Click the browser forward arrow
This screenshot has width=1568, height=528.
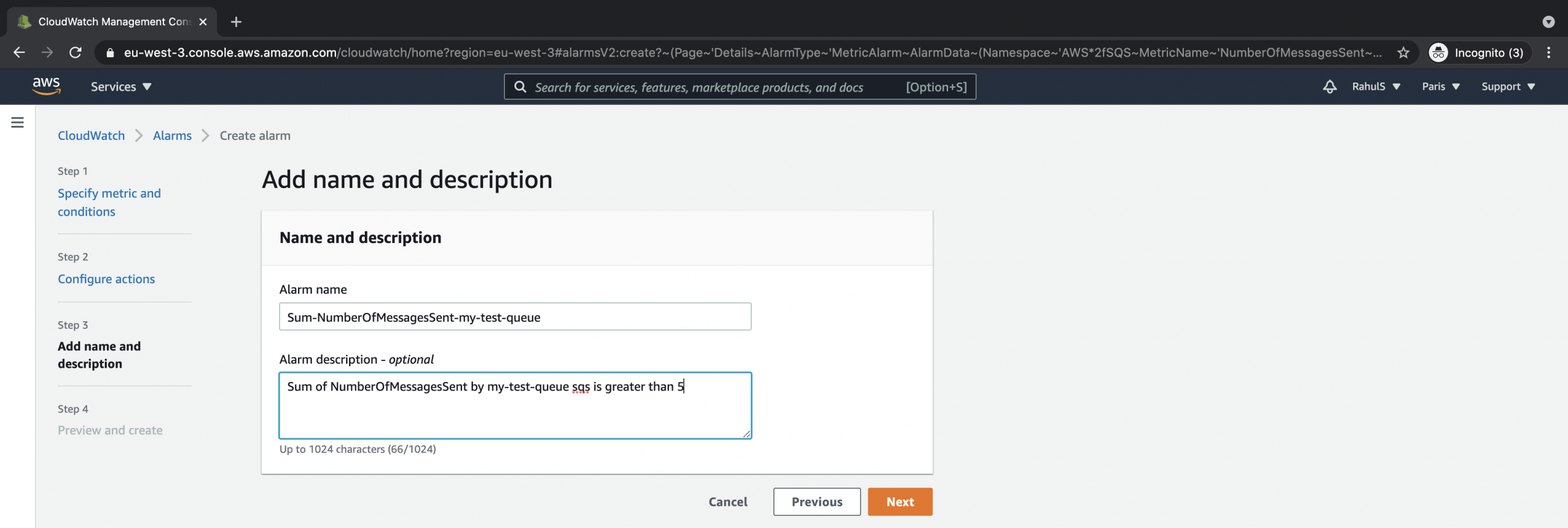coord(47,53)
